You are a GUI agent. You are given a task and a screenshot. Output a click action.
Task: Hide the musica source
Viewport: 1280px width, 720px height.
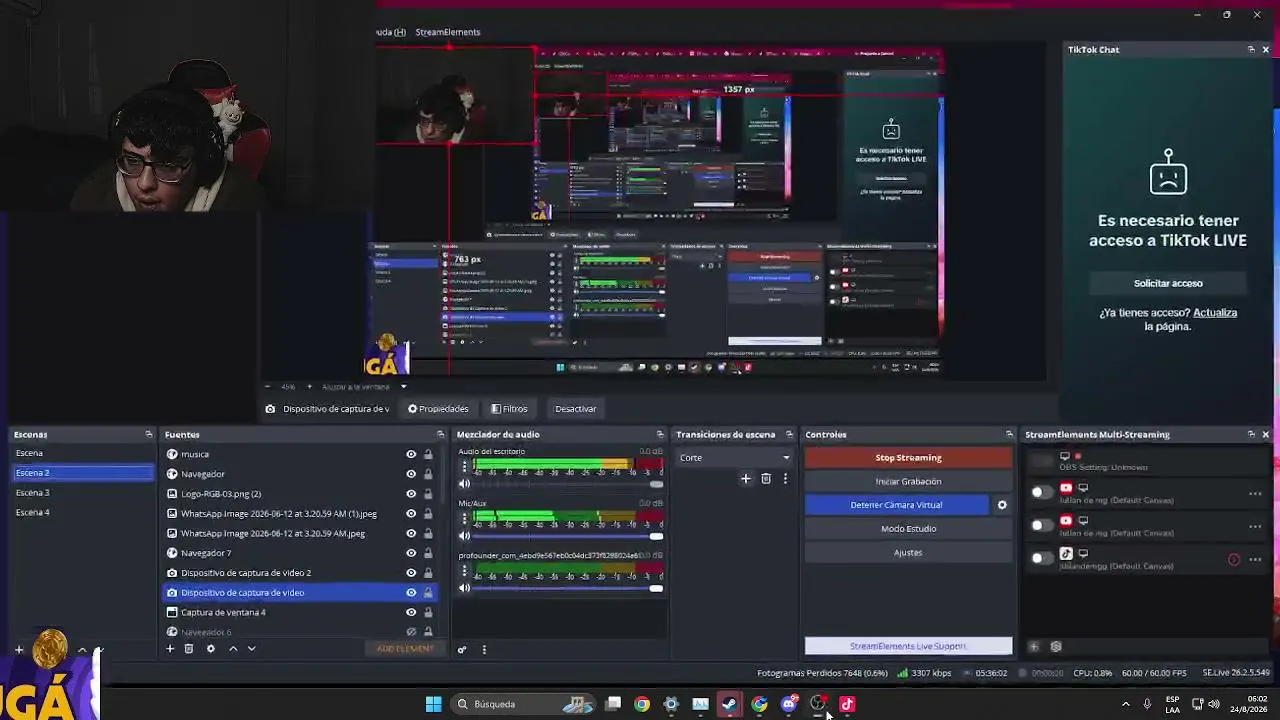pos(411,454)
